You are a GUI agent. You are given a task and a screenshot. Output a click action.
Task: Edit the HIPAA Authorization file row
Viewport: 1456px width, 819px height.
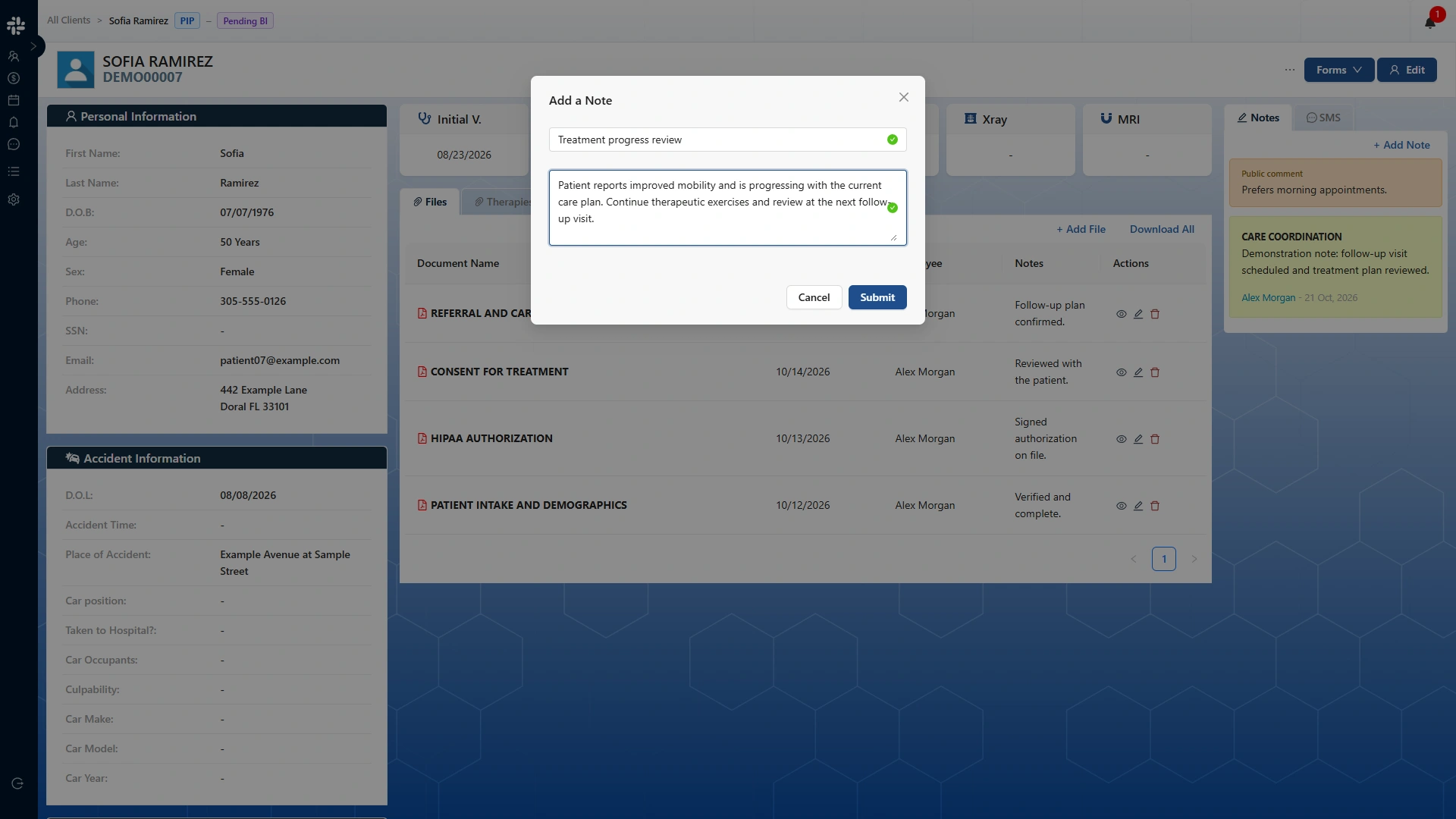[x=1138, y=439]
